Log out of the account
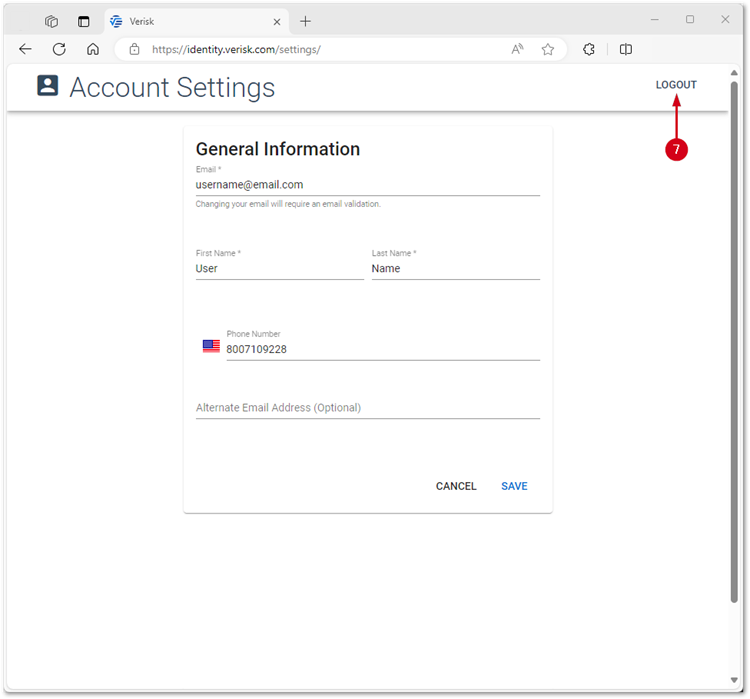 coord(676,85)
